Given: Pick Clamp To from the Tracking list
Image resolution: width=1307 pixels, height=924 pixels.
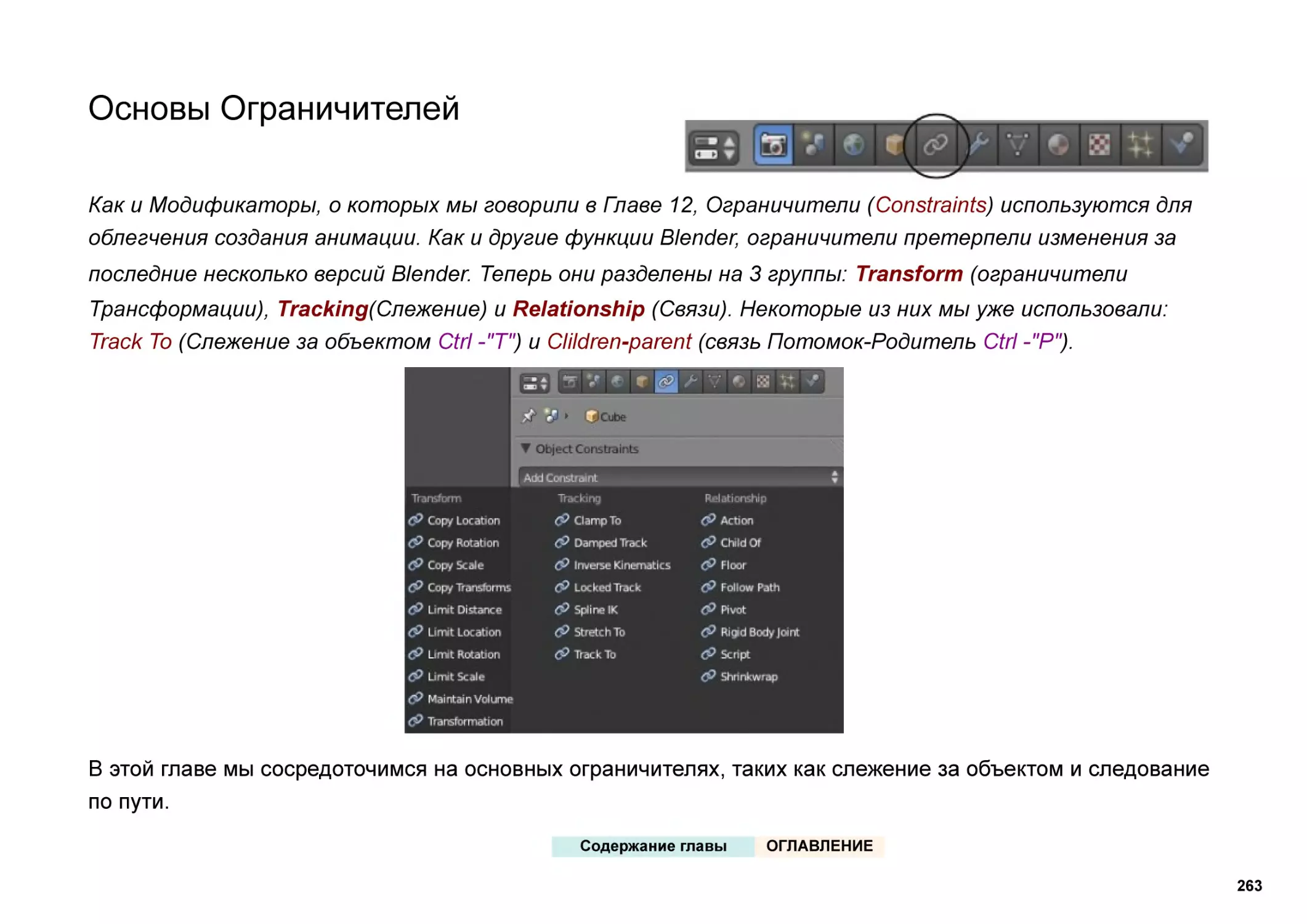Looking at the screenshot, I should click(588, 521).
